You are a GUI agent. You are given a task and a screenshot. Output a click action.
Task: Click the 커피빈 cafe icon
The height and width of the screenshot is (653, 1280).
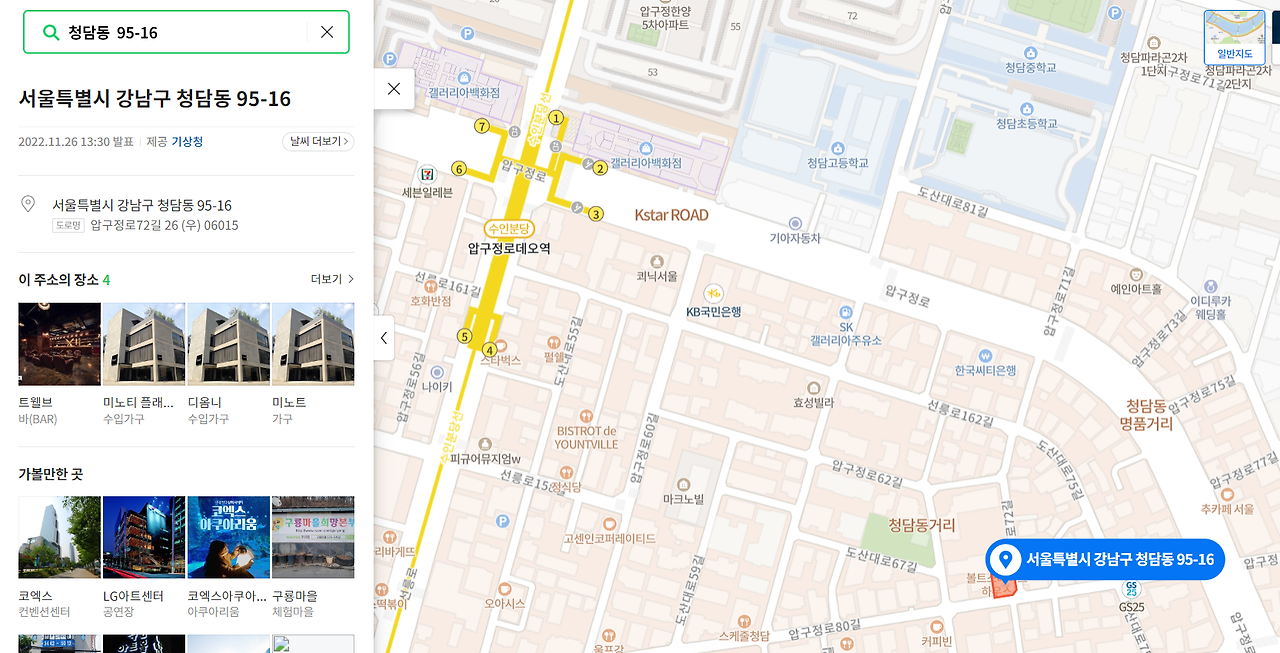coord(935,625)
